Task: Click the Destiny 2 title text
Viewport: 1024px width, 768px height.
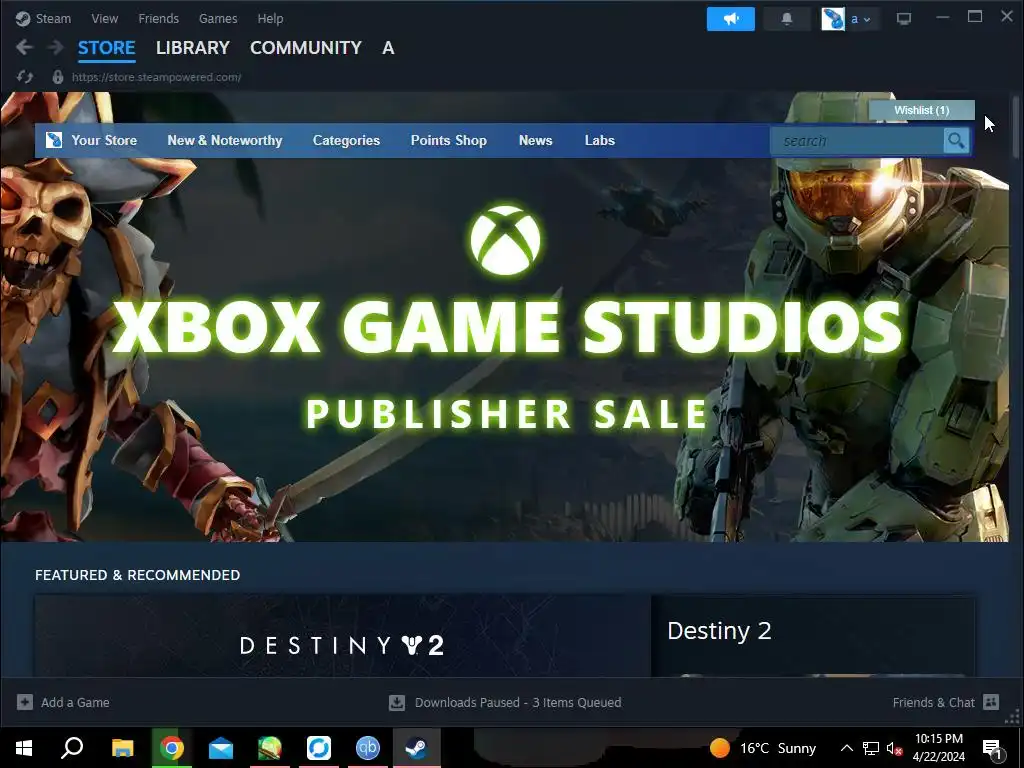Action: (719, 631)
